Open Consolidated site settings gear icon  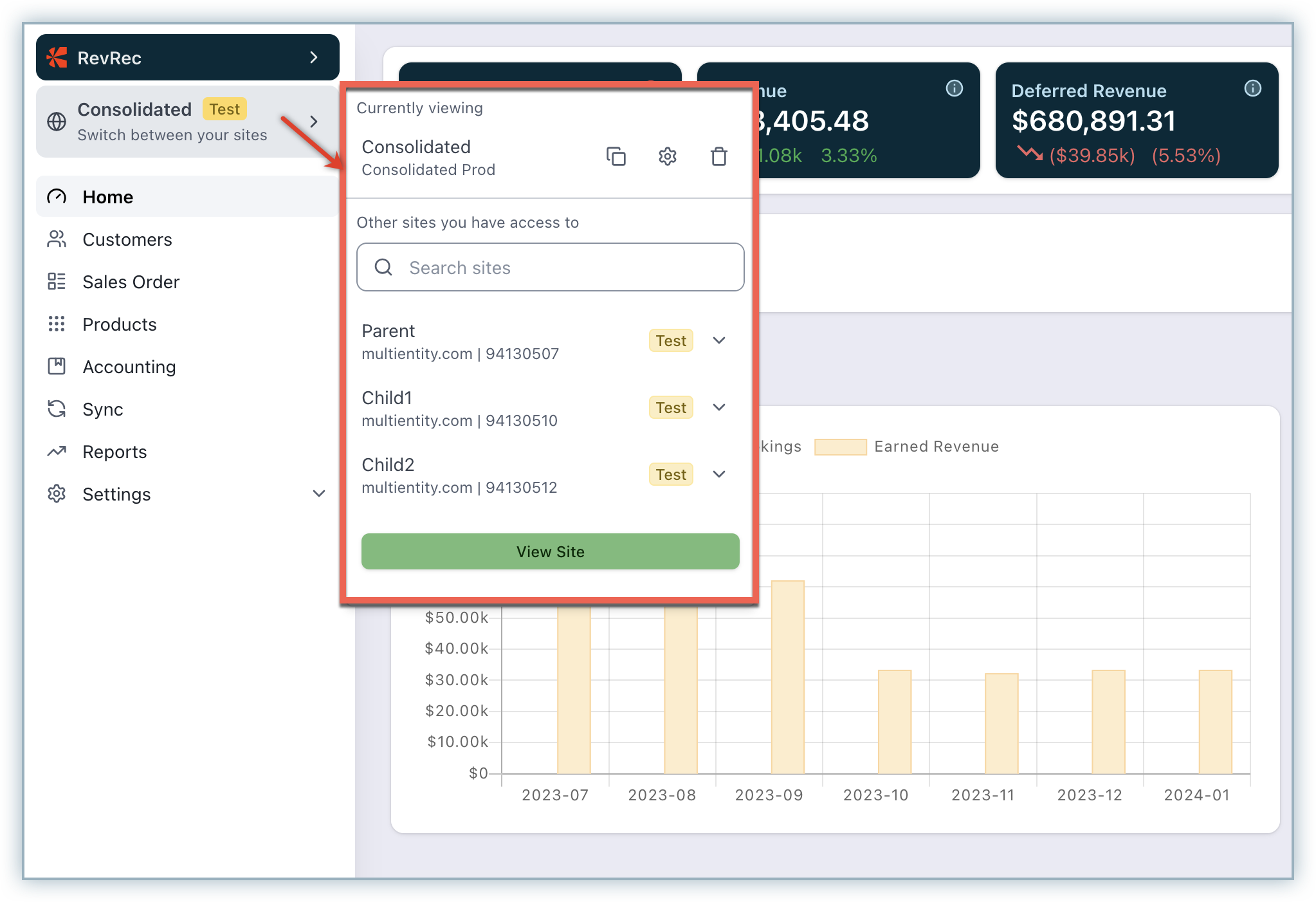[x=667, y=156]
